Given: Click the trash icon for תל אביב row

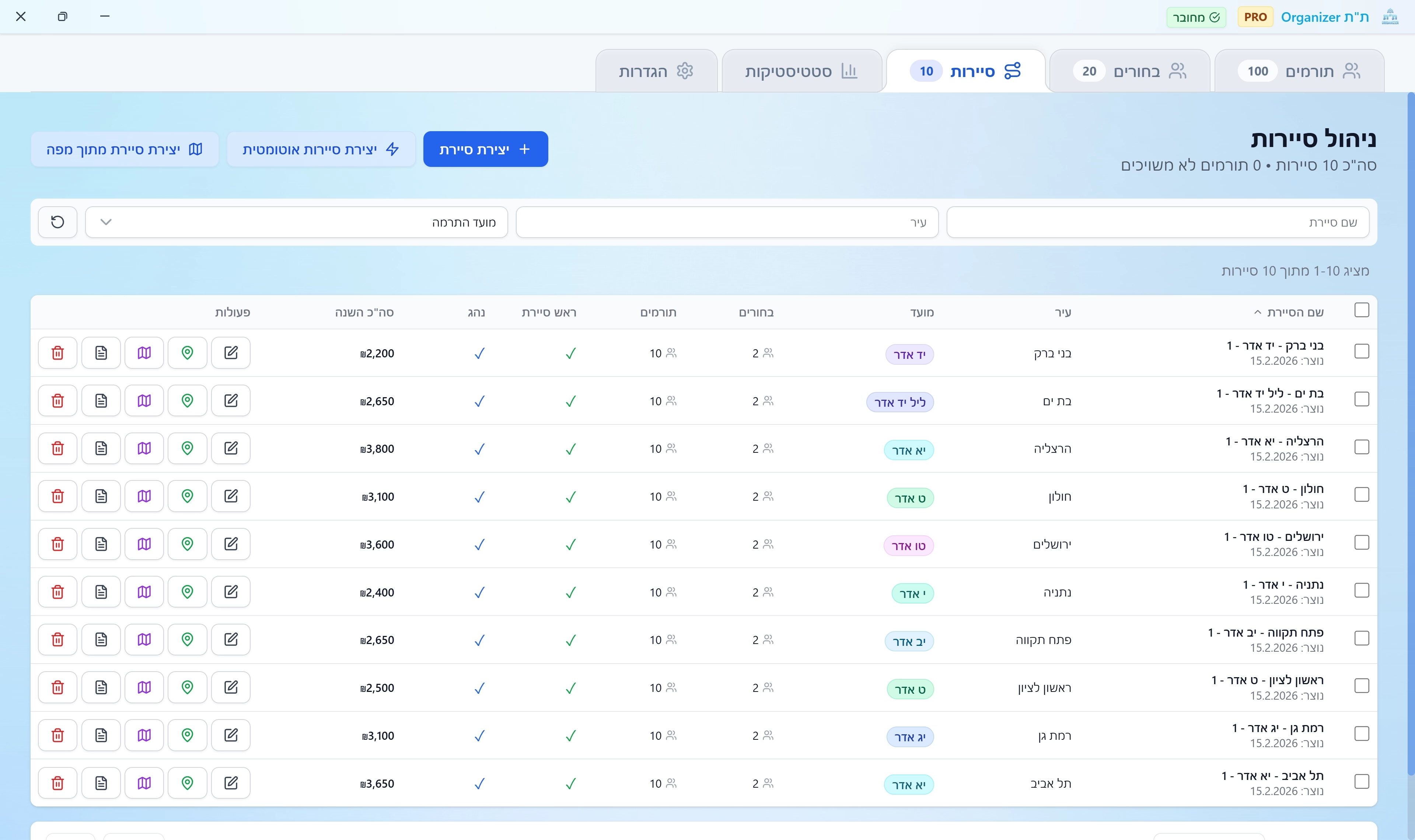Looking at the screenshot, I should coord(58,783).
